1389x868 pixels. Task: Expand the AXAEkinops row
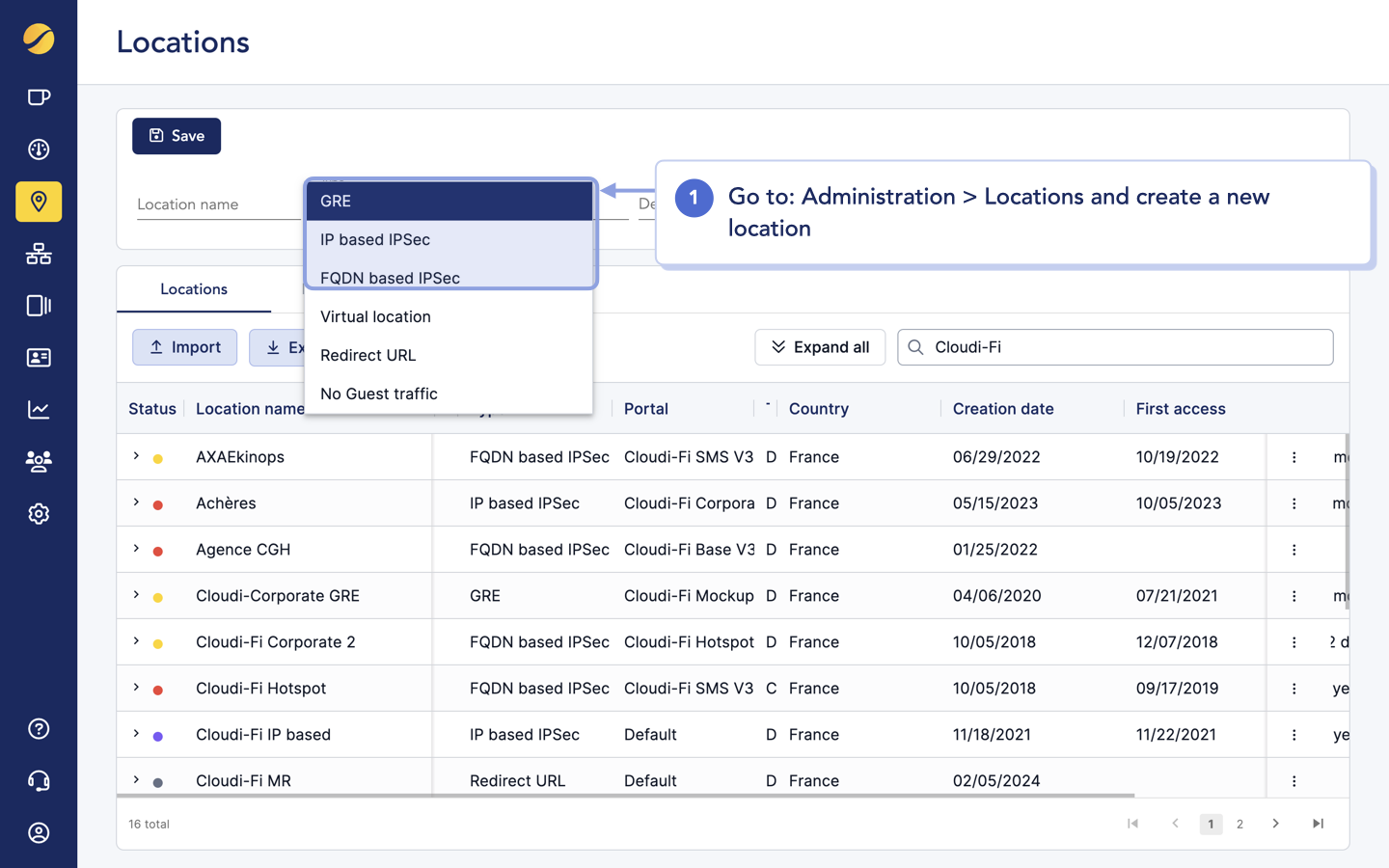click(136, 456)
